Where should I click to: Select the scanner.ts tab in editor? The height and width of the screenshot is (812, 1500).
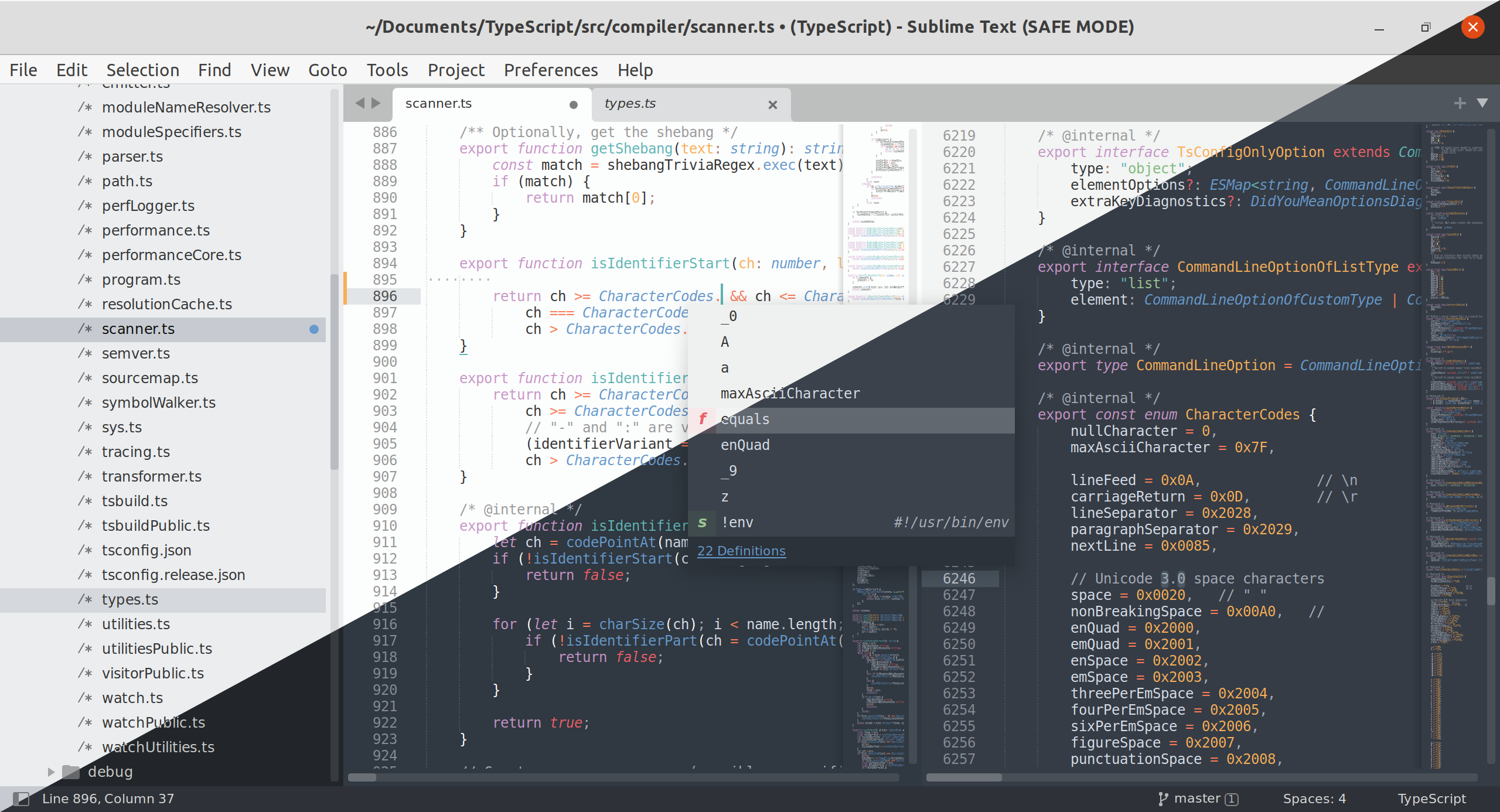[x=440, y=102]
